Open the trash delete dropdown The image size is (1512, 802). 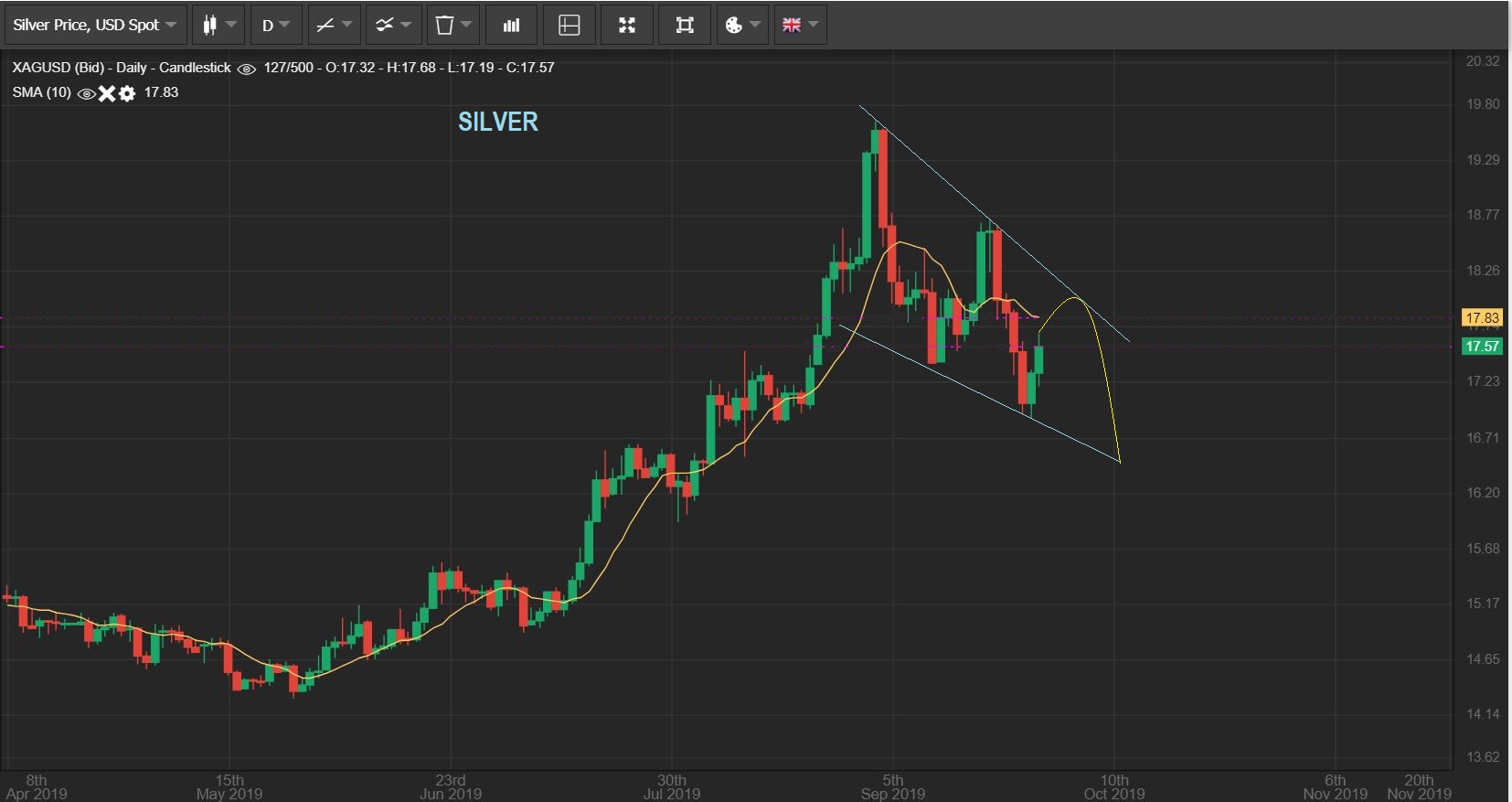pos(453,25)
